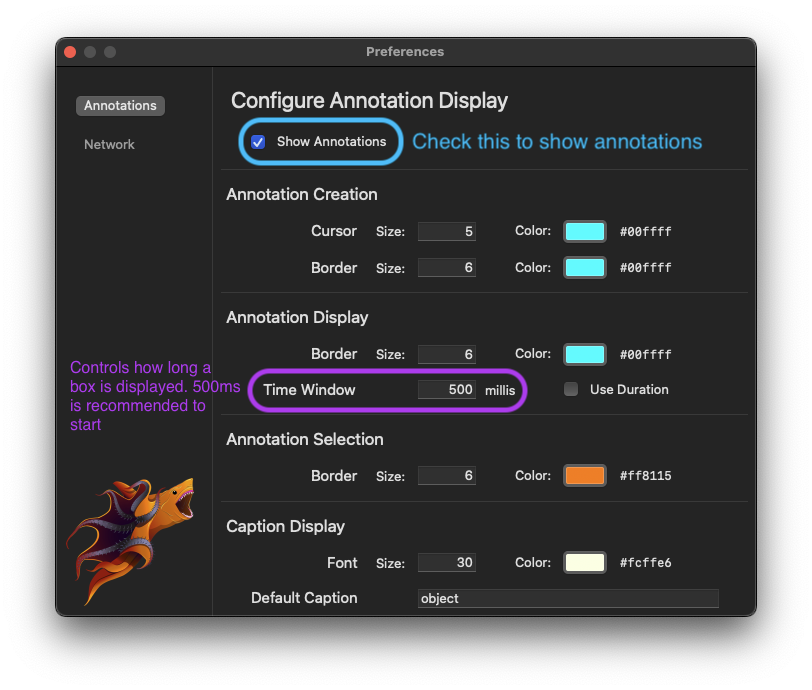Edit the Annotation Selection Border size
The width and height of the screenshot is (812, 690).
click(x=447, y=475)
